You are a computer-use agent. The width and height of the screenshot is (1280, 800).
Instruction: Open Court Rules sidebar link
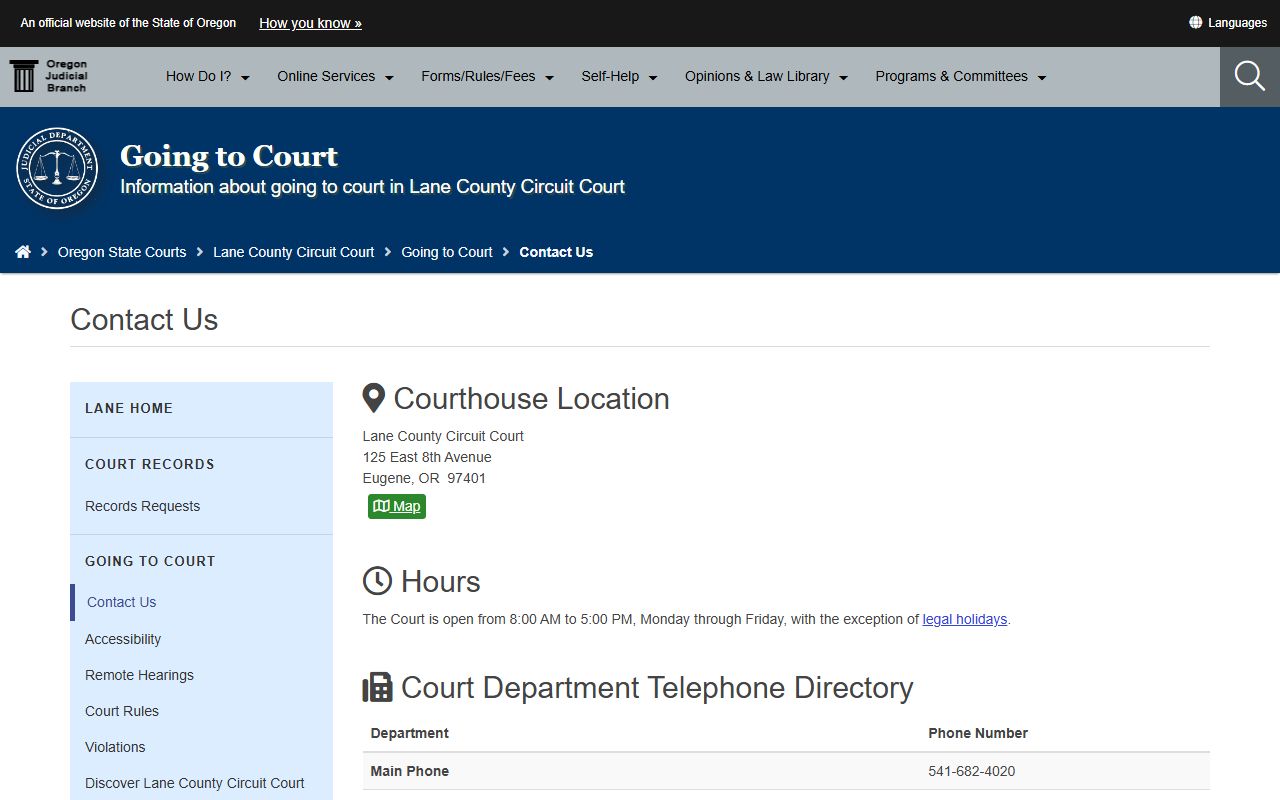point(122,711)
